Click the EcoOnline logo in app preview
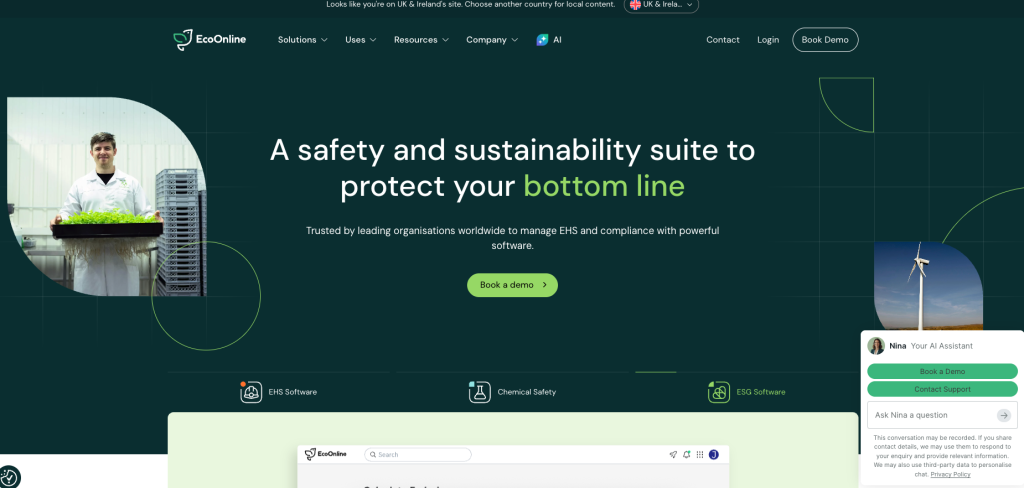1024x488 pixels. [325, 454]
